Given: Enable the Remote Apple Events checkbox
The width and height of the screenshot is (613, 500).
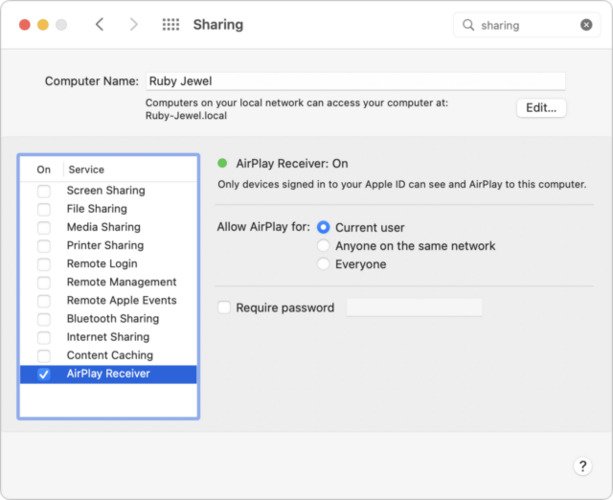Looking at the screenshot, I should 44,301.
